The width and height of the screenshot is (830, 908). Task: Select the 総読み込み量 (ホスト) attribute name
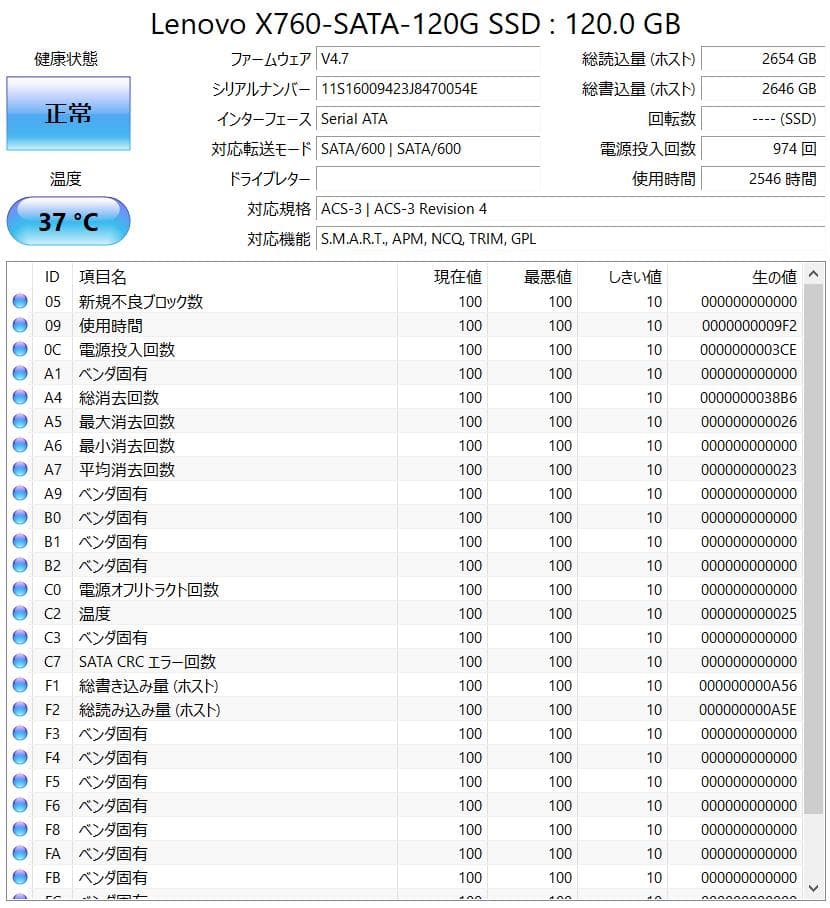[149, 710]
